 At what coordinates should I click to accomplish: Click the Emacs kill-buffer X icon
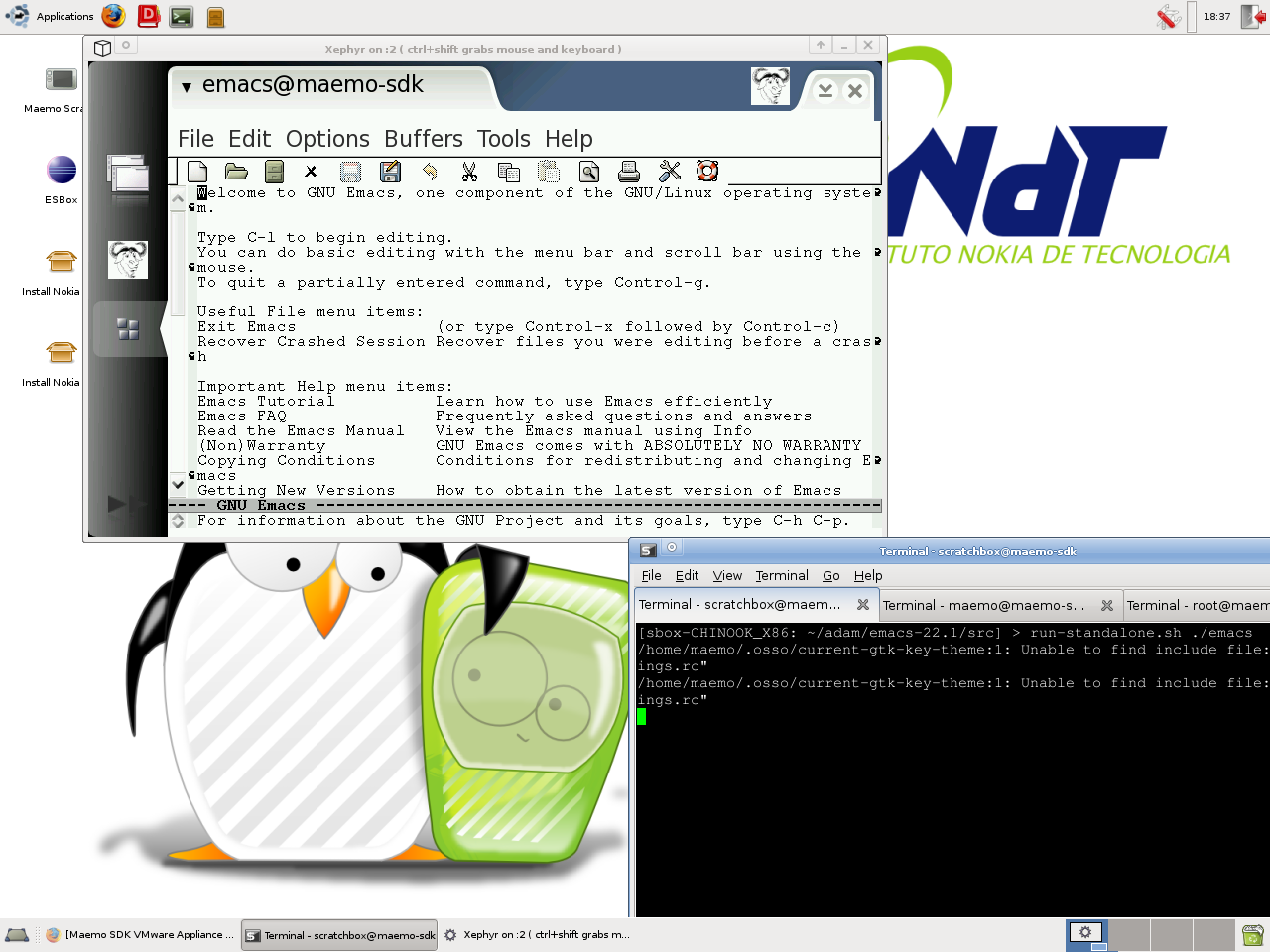311,172
